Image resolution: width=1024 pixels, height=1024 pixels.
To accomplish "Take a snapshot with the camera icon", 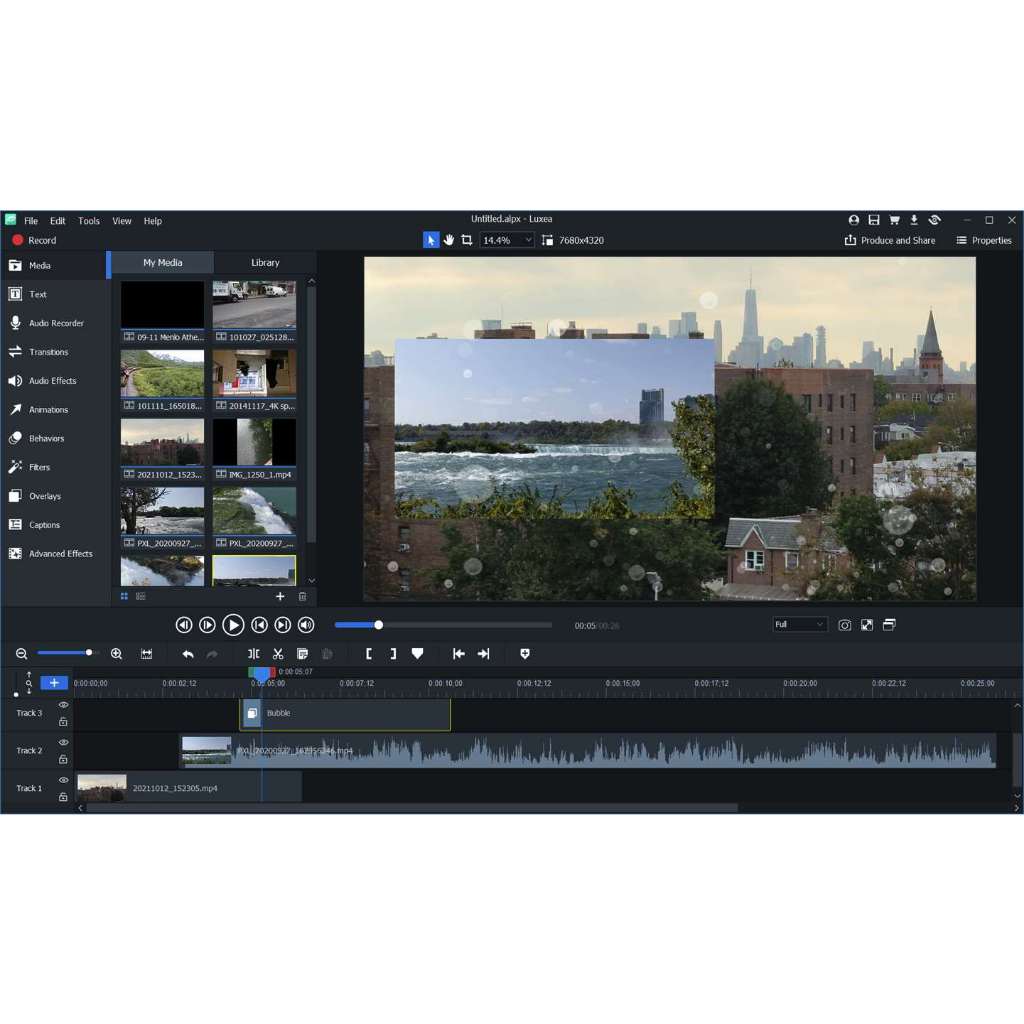I will tap(845, 625).
